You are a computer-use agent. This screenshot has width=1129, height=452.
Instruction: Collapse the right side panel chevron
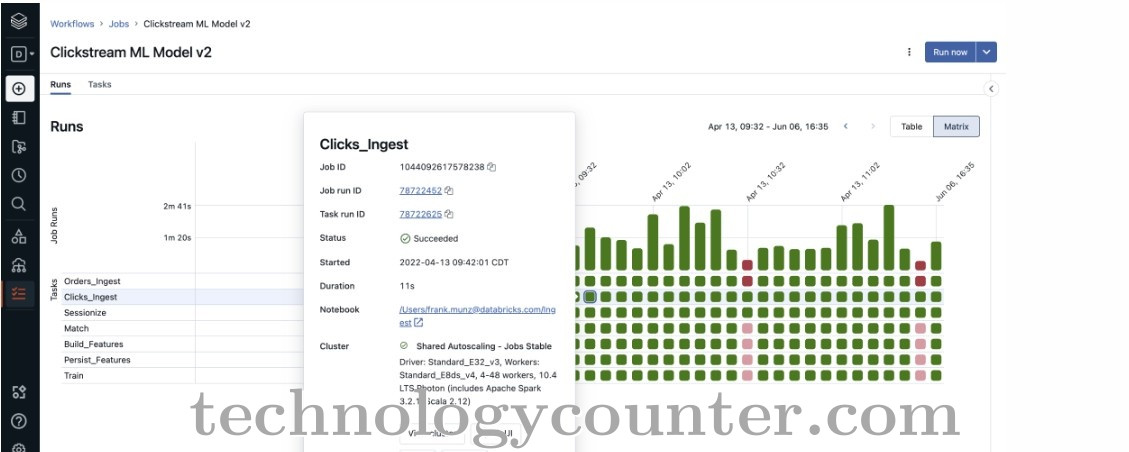991,89
